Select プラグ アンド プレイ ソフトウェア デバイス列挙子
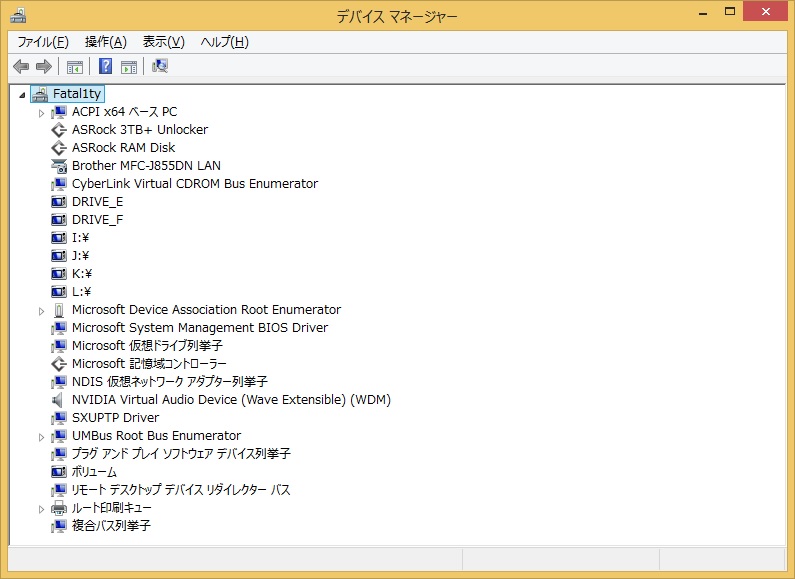The width and height of the screenshot is (795, 579). pyautogui.click(x=181, y=454)
